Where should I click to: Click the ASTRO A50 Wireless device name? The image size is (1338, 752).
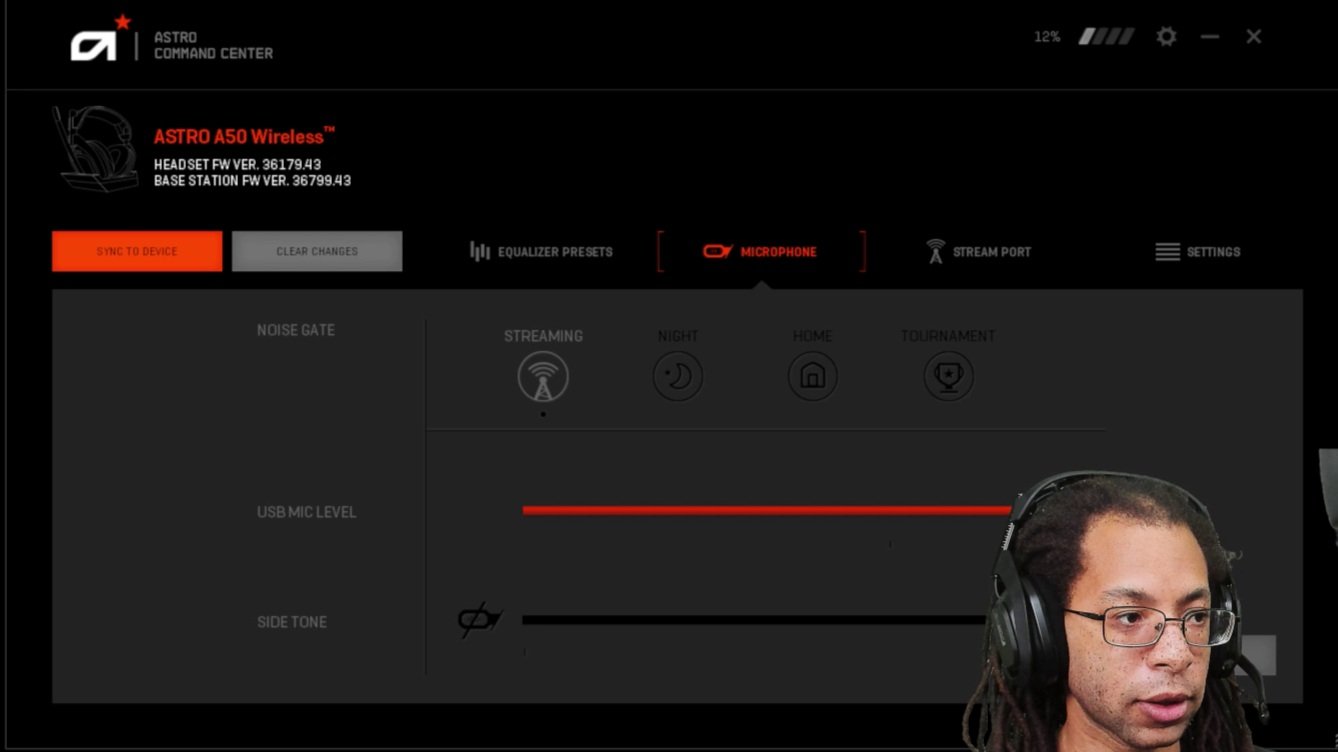coord(244,136)
